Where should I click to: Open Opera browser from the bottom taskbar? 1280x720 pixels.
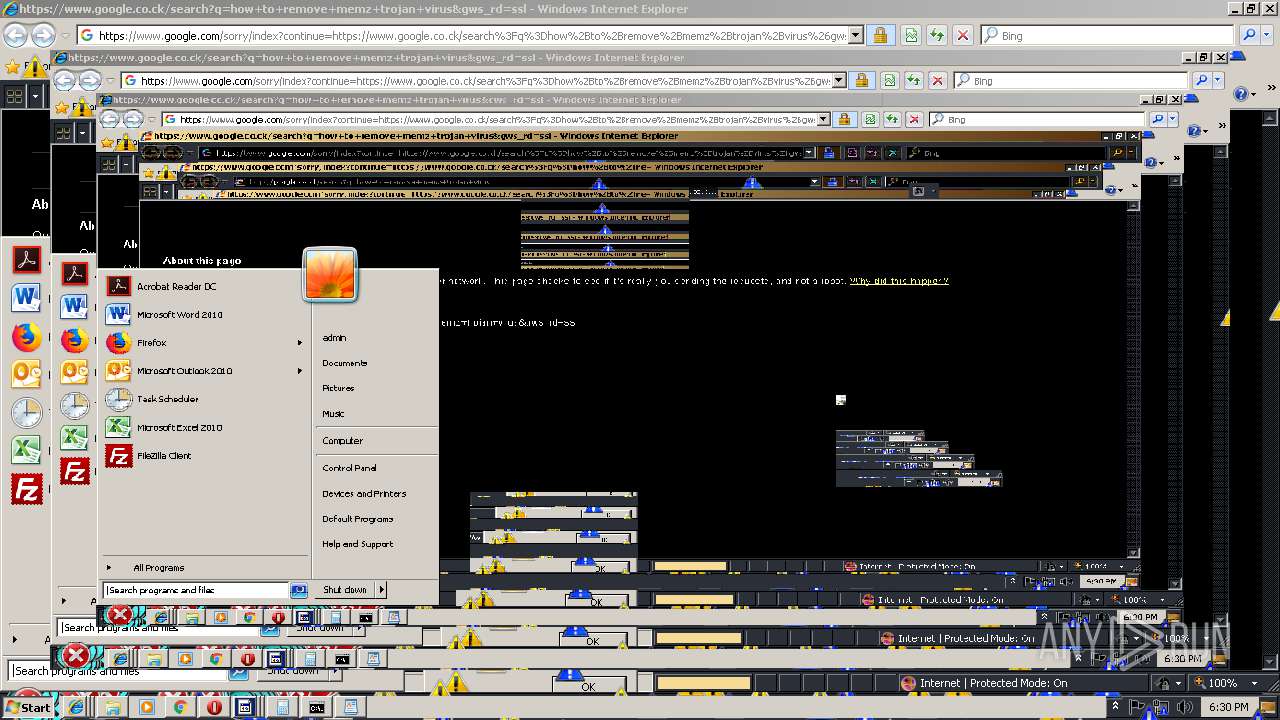[x=214, y=707]
